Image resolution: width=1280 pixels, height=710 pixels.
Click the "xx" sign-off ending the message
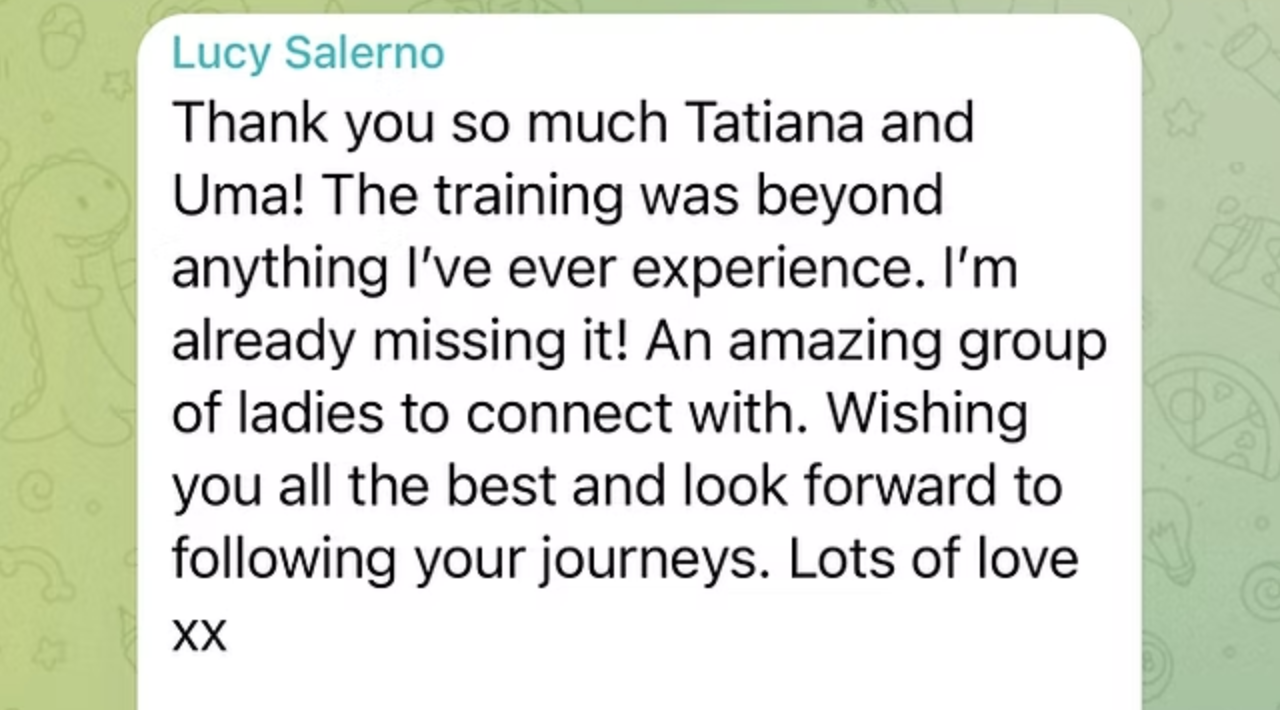point(199,633)
